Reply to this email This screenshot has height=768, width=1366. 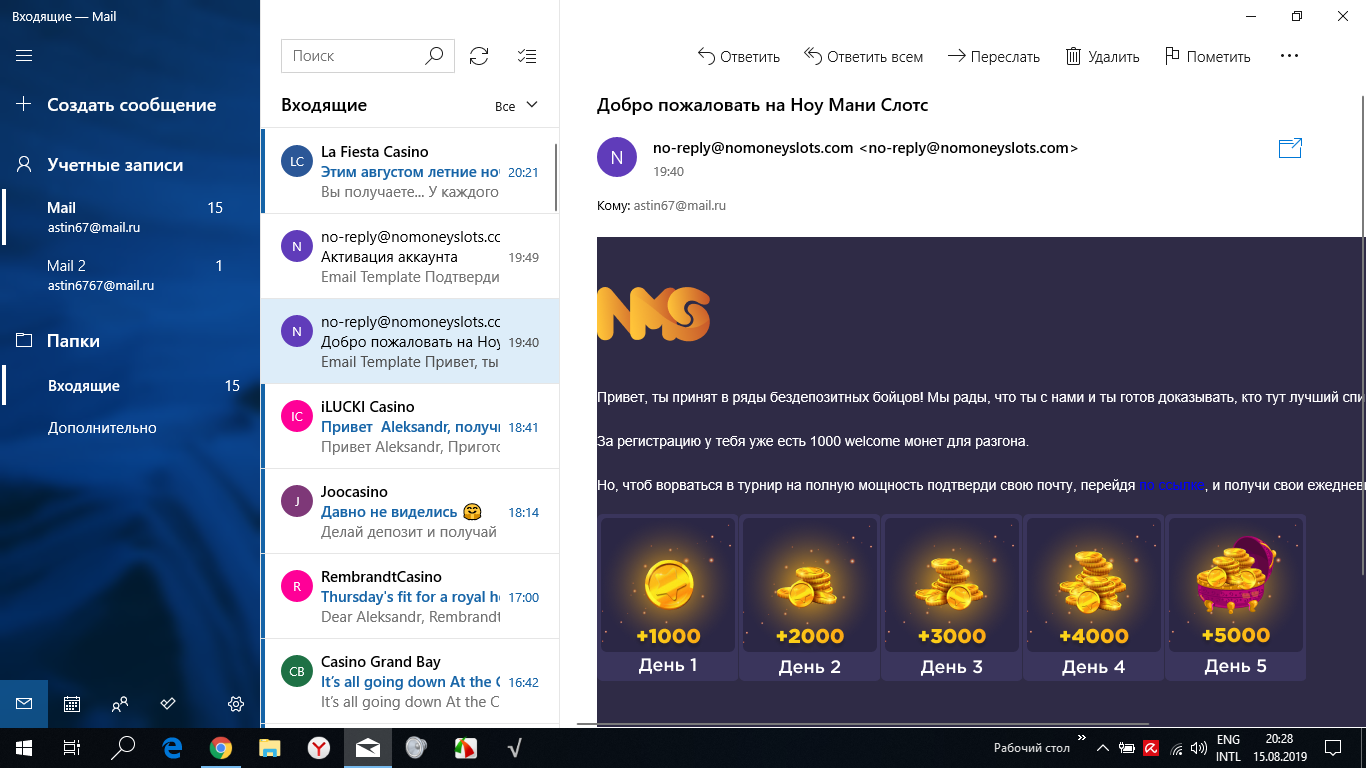(738, 56)
